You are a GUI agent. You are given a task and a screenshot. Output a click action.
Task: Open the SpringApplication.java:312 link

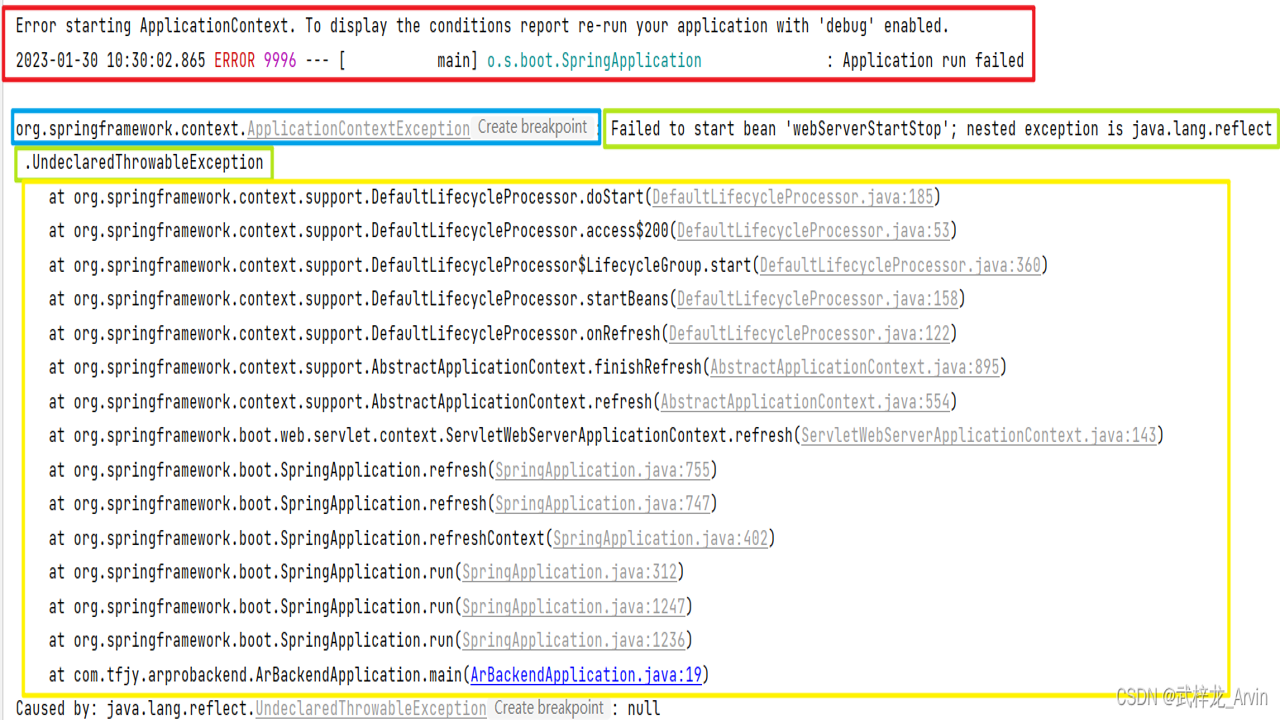tap(569, 572)
